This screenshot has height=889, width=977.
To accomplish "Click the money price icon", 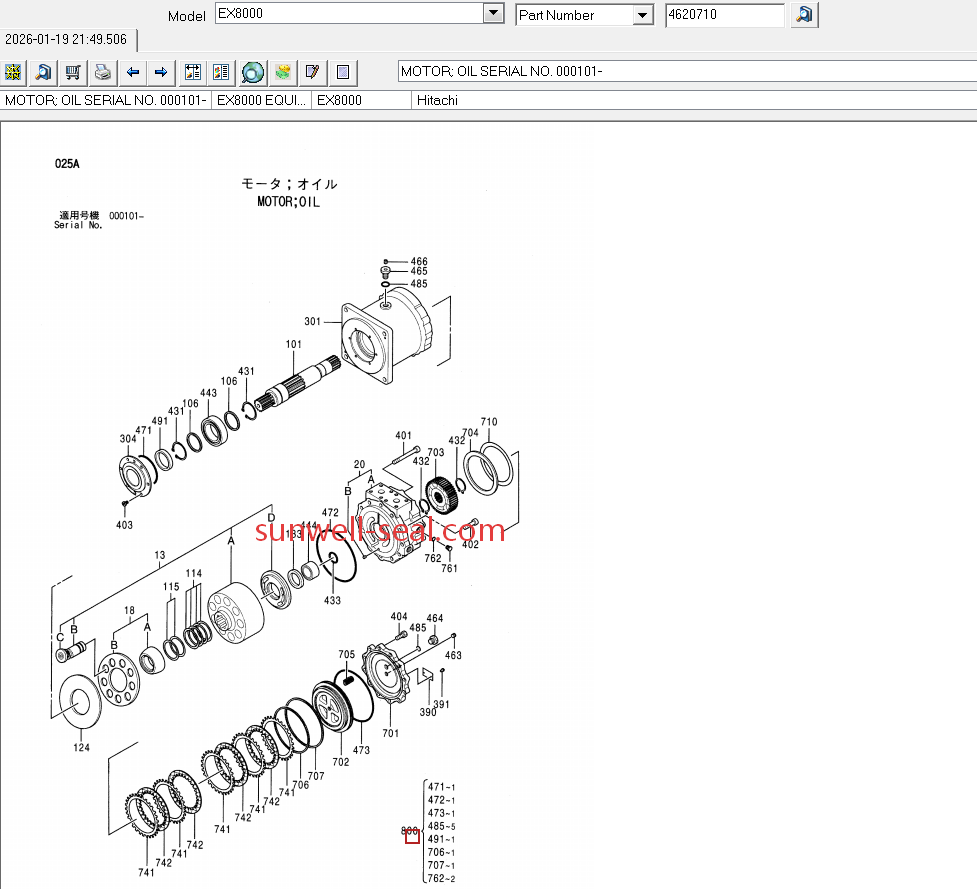I will click(x=283, y=72).
